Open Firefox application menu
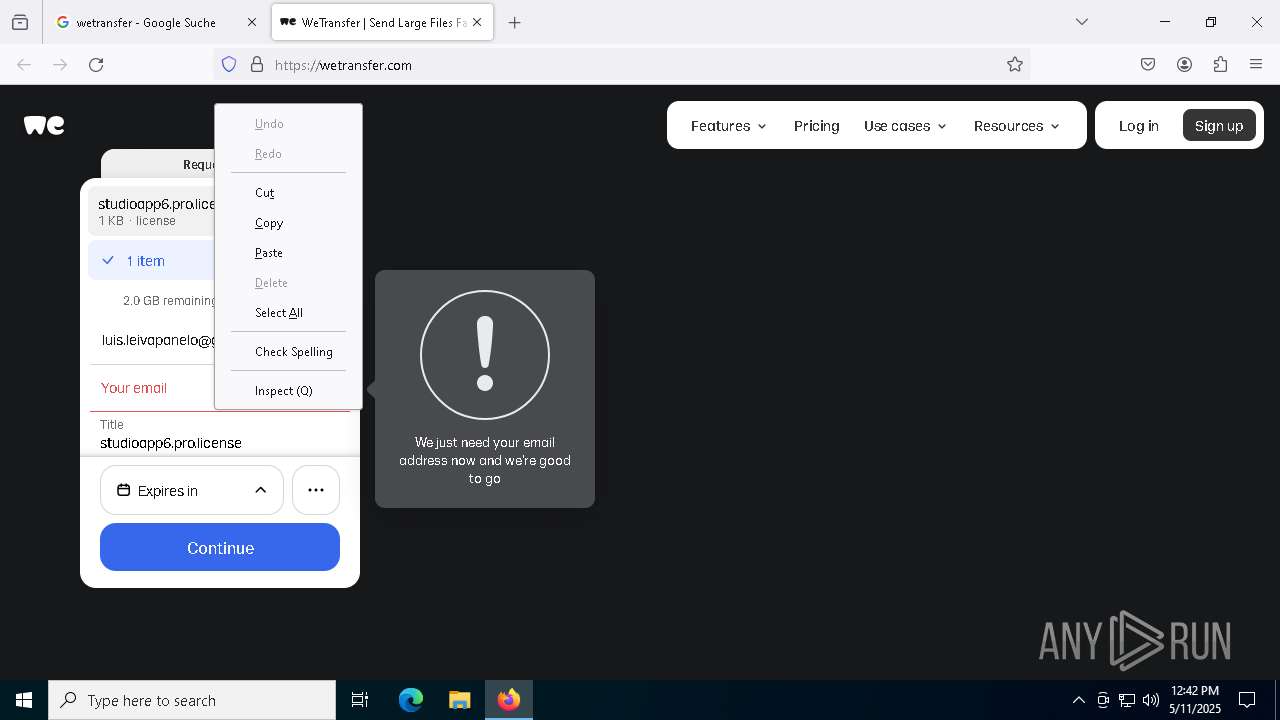Image resolution: width=1280 pixels, height=720 pixels. tap(1256, 65)
